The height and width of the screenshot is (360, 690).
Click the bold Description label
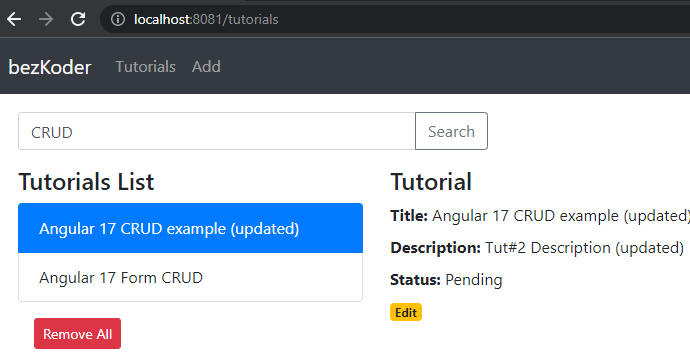435,248
